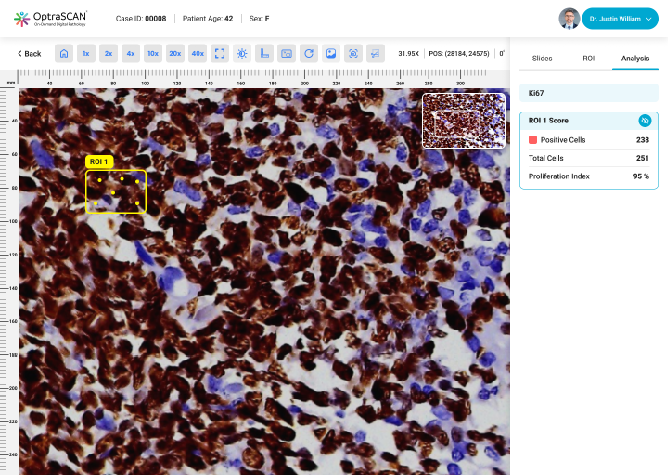Screen dimensions: 668x475
Task: Click the slide overview thumbnail
Action: [x=463, y=121]
